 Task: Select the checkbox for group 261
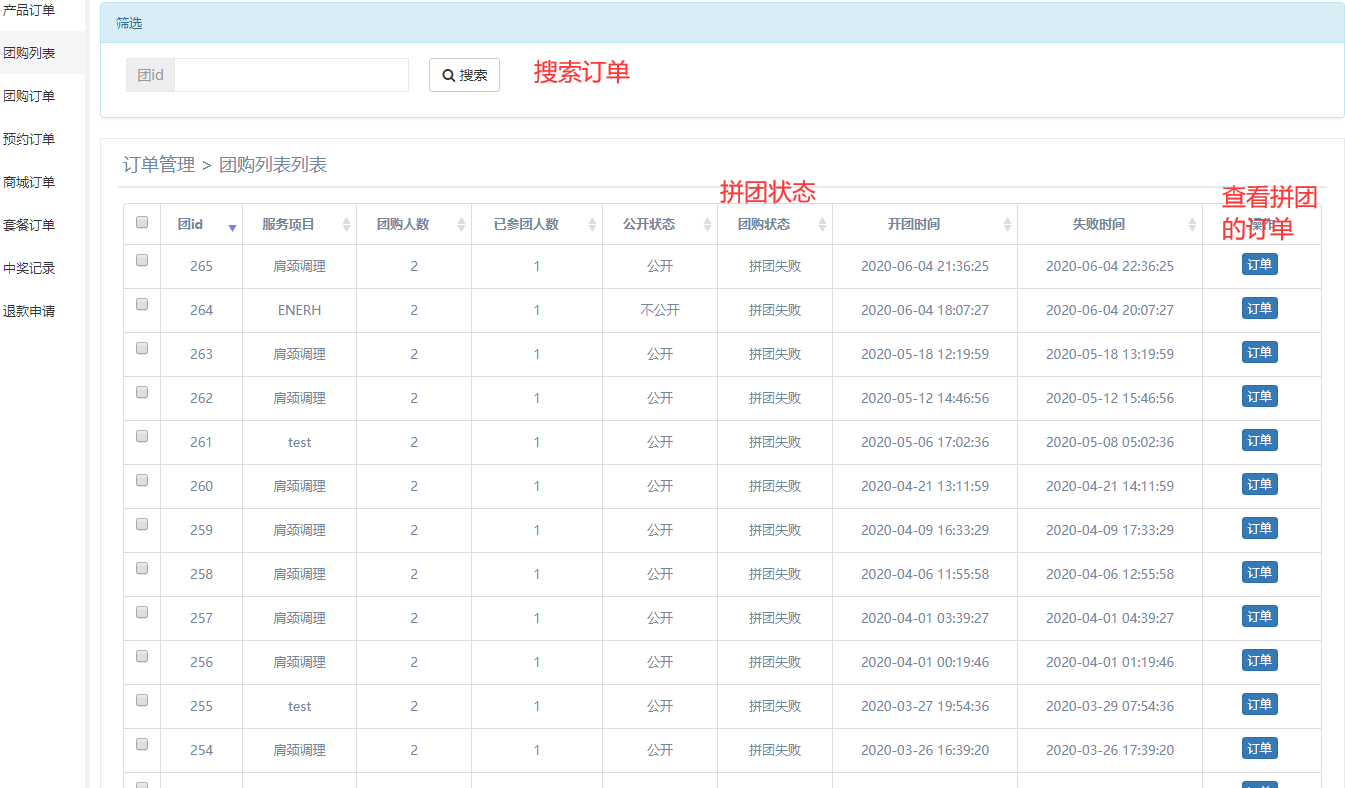[142, 436]
